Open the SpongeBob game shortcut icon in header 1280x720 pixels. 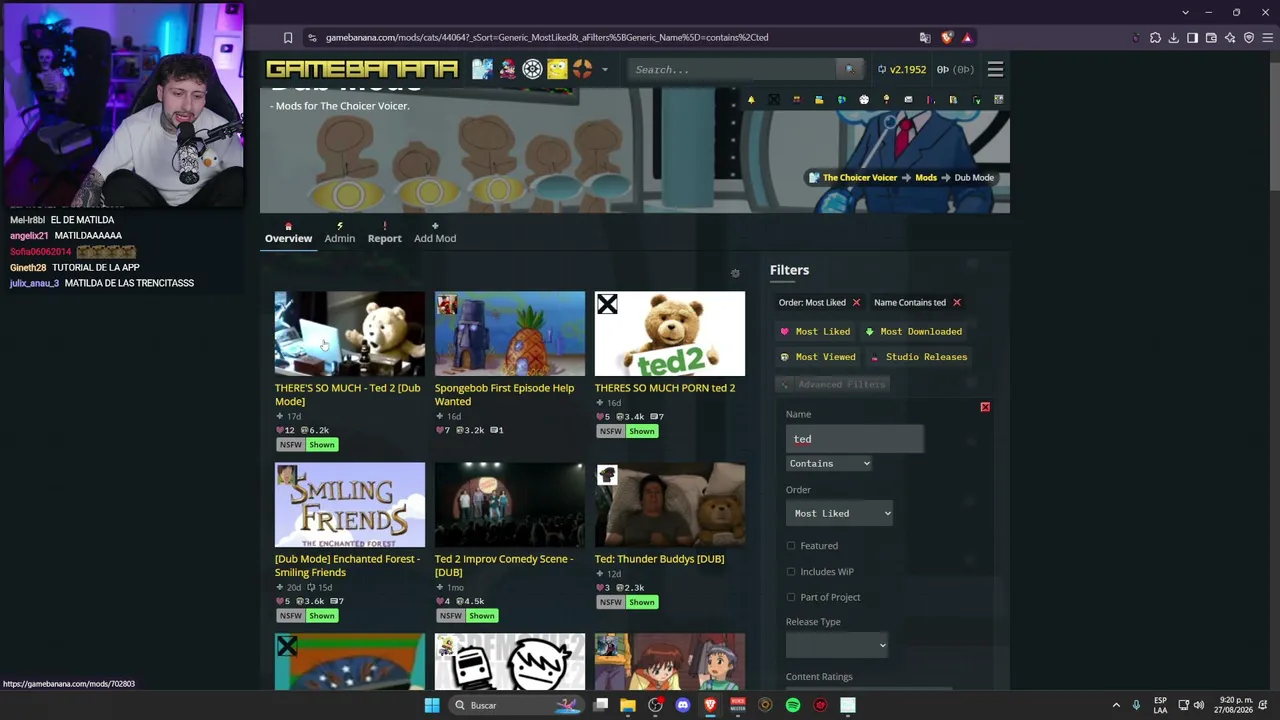[557, 69]
